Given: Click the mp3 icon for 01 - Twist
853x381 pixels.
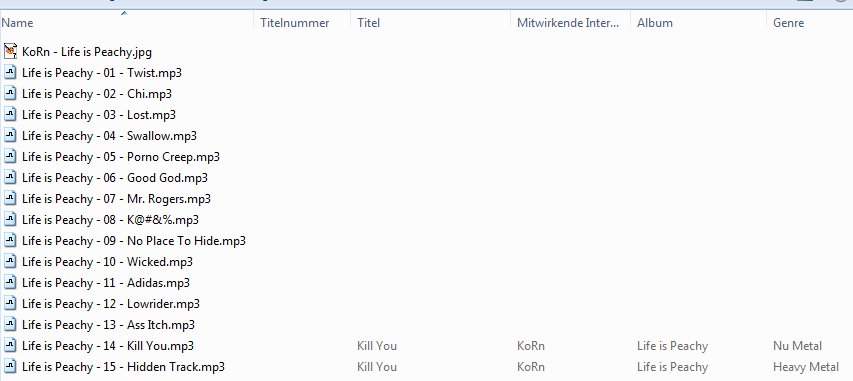Looking at the screenshot, I should (x=10, y=72).
